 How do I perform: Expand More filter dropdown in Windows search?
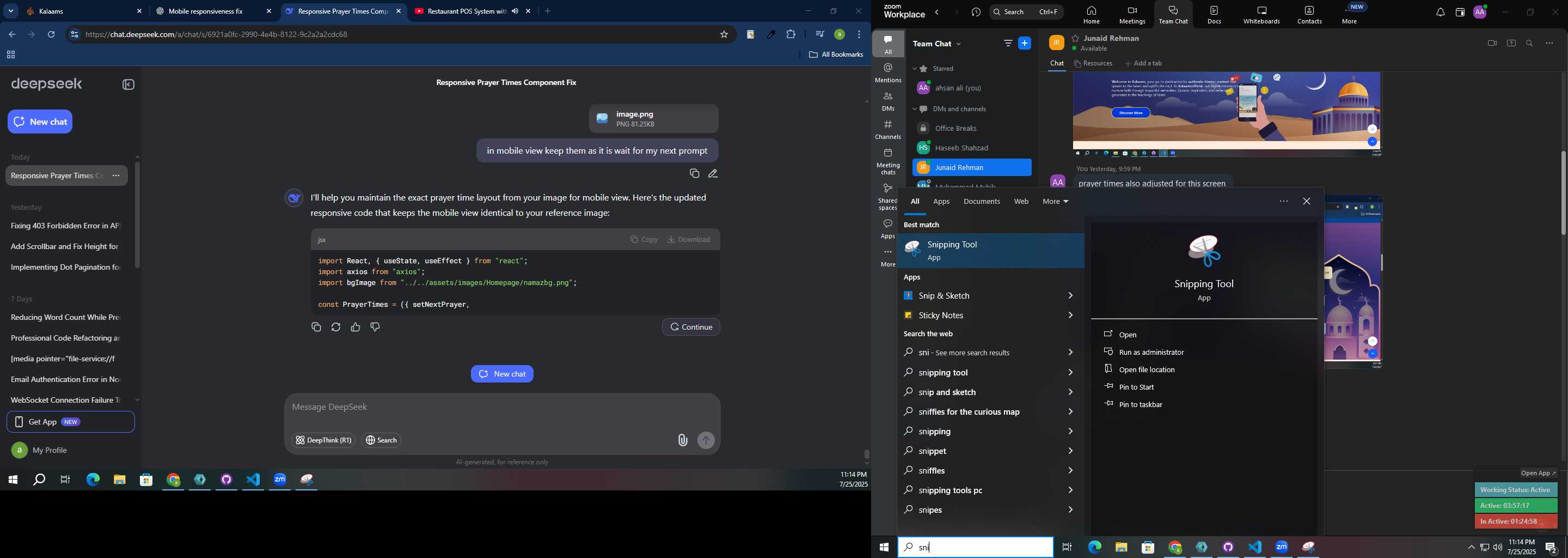tap(1056, 202)
